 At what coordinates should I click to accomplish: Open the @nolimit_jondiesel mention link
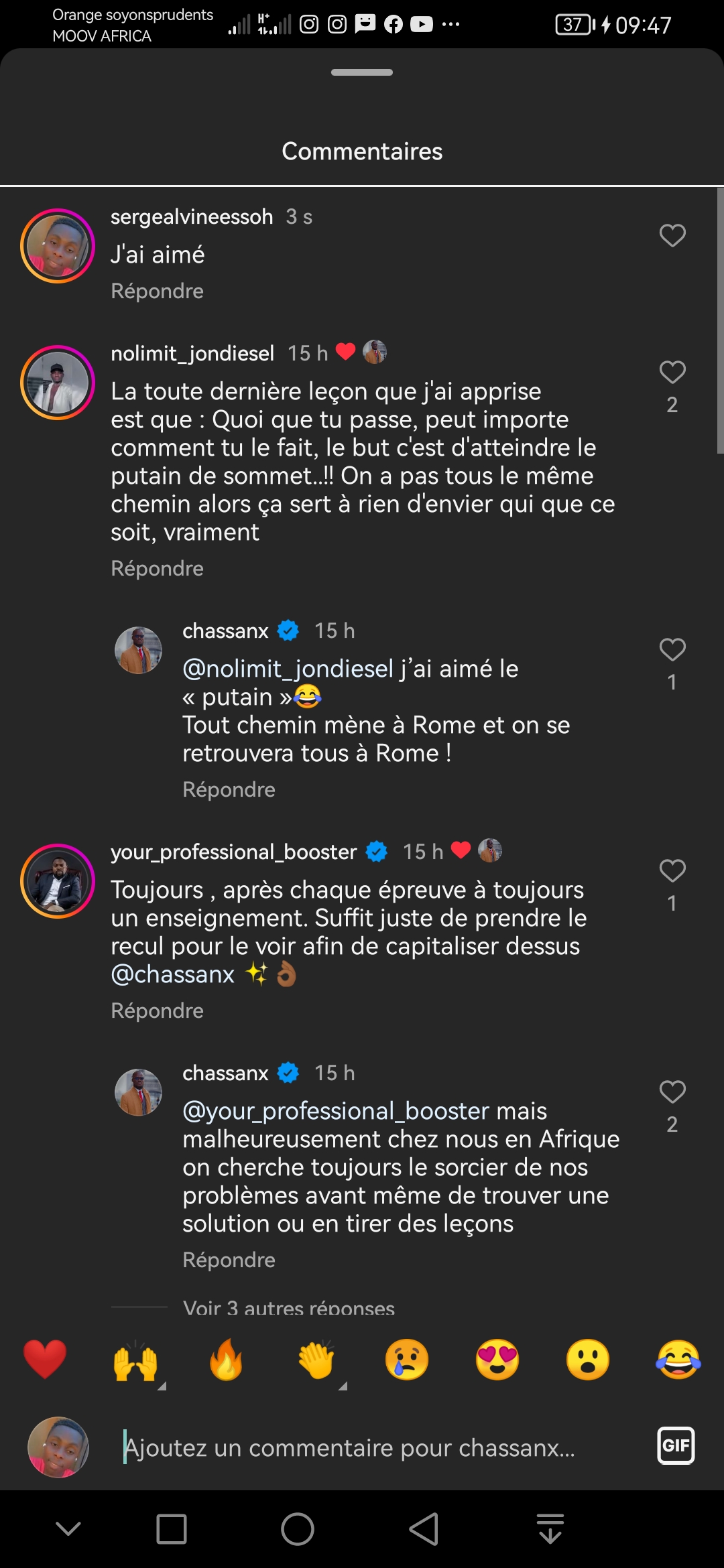click(288, 669)
